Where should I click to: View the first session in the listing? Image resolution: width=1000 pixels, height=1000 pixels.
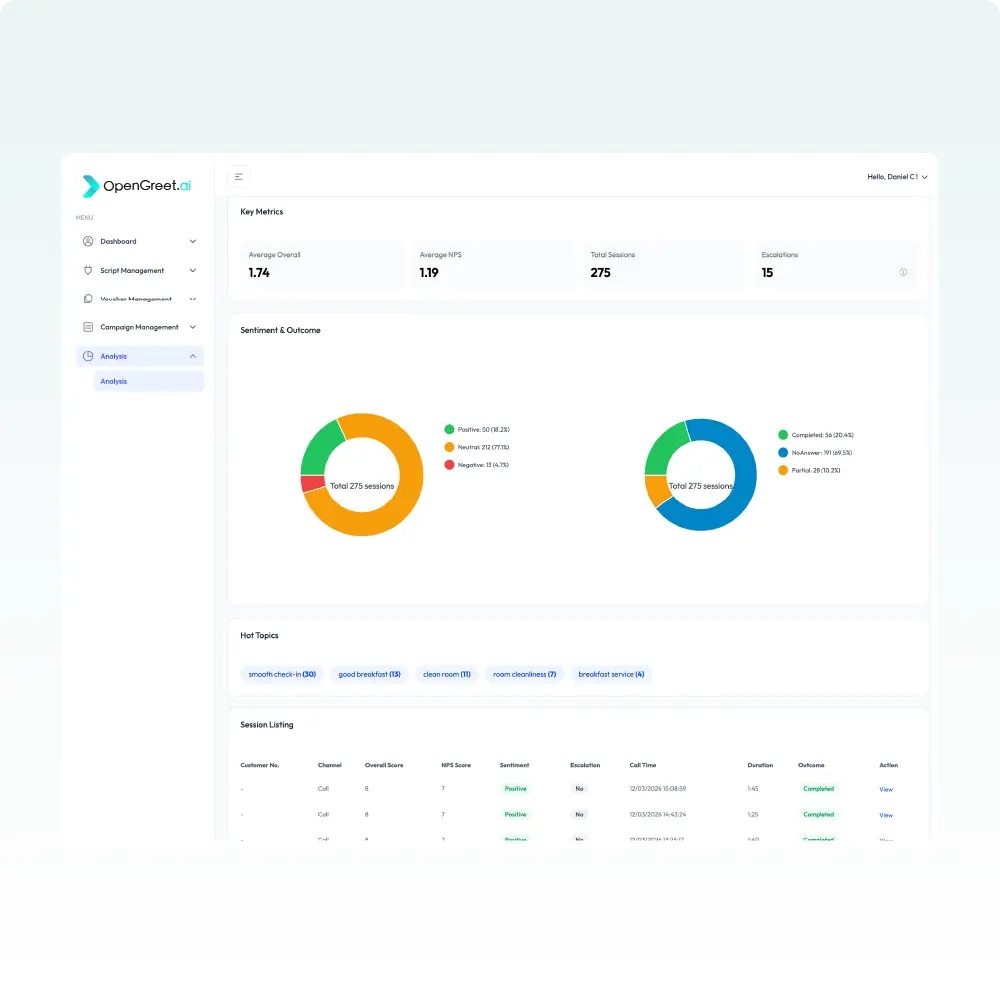(x=886, y=789)
